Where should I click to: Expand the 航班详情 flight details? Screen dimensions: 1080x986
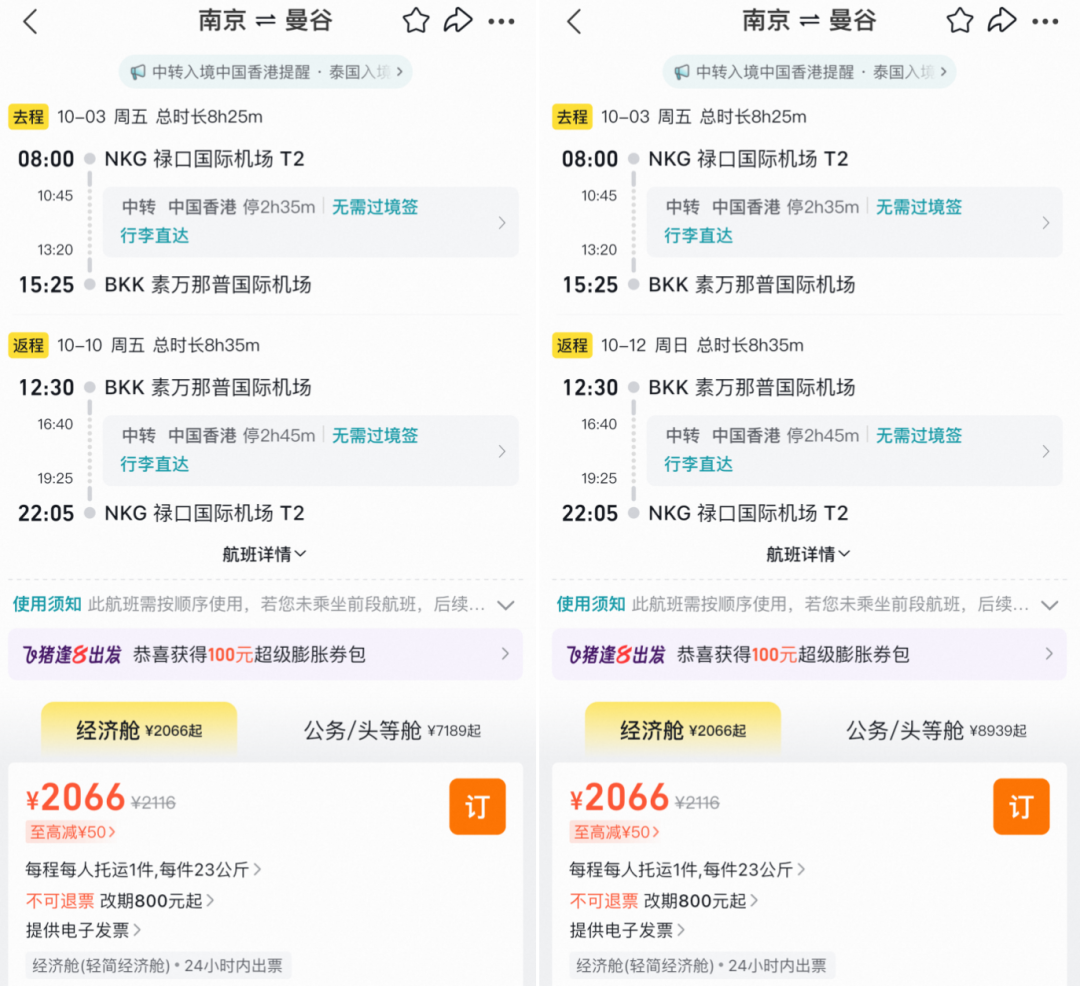pos(263,553)
